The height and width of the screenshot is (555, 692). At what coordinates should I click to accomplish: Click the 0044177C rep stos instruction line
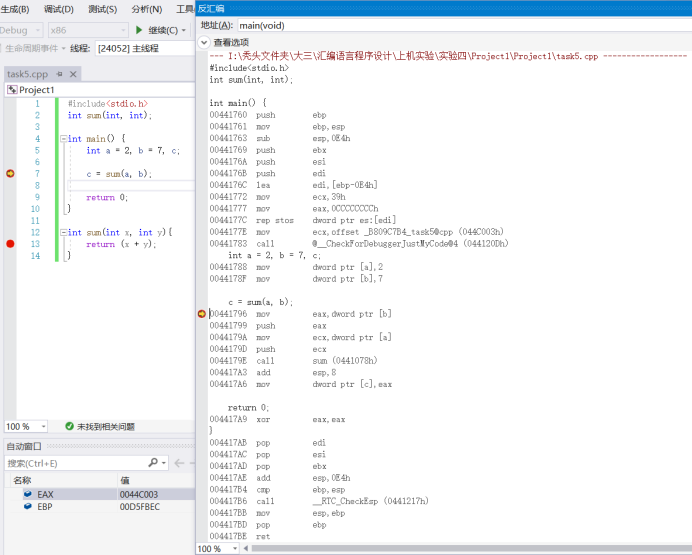[x=303, y=220]
